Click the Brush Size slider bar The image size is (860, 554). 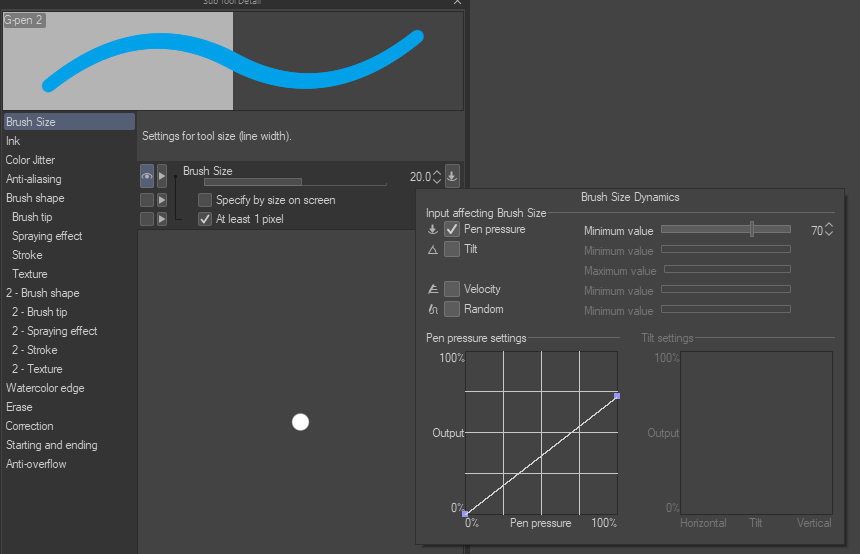(295, 182)
